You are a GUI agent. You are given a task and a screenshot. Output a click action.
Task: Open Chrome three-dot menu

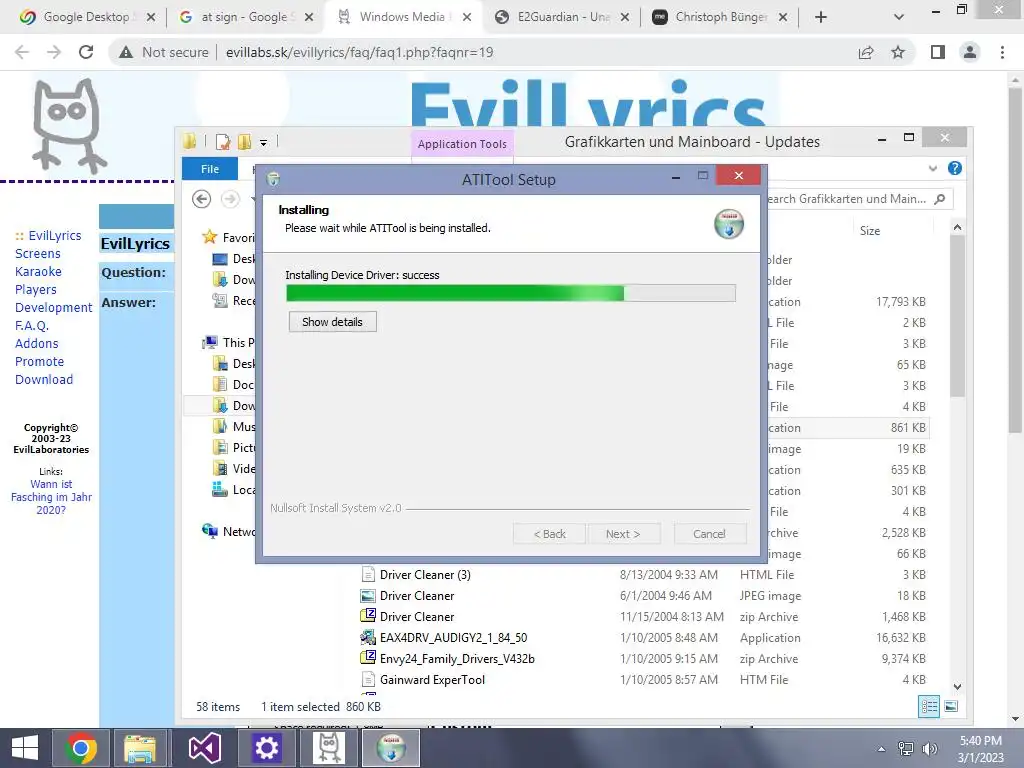click(1002, 52)
